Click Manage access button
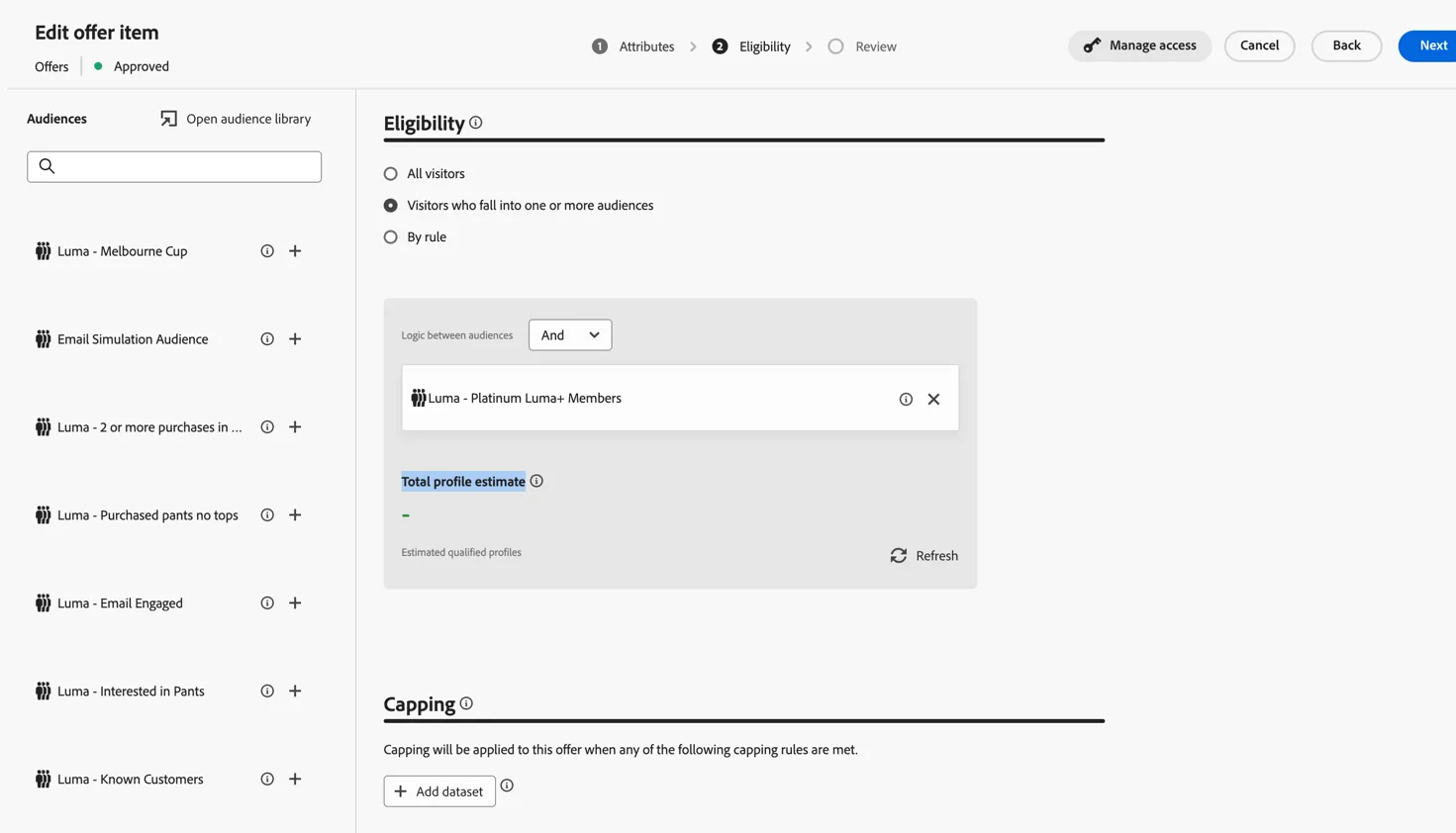The height and width of the screenshot is (833, 1456). coord(1139,46)
